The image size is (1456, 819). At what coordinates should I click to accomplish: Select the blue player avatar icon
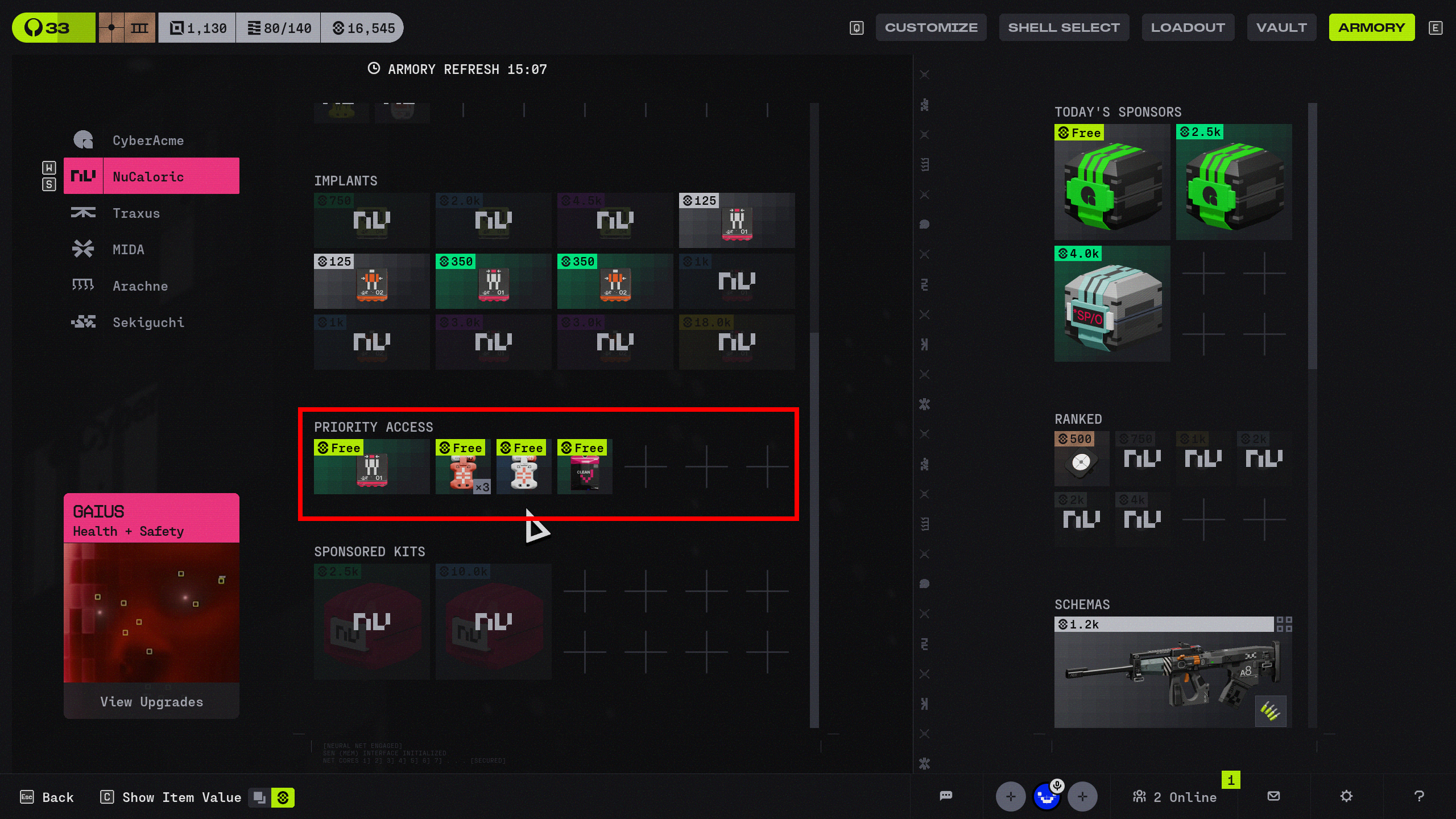[1046, 797]
